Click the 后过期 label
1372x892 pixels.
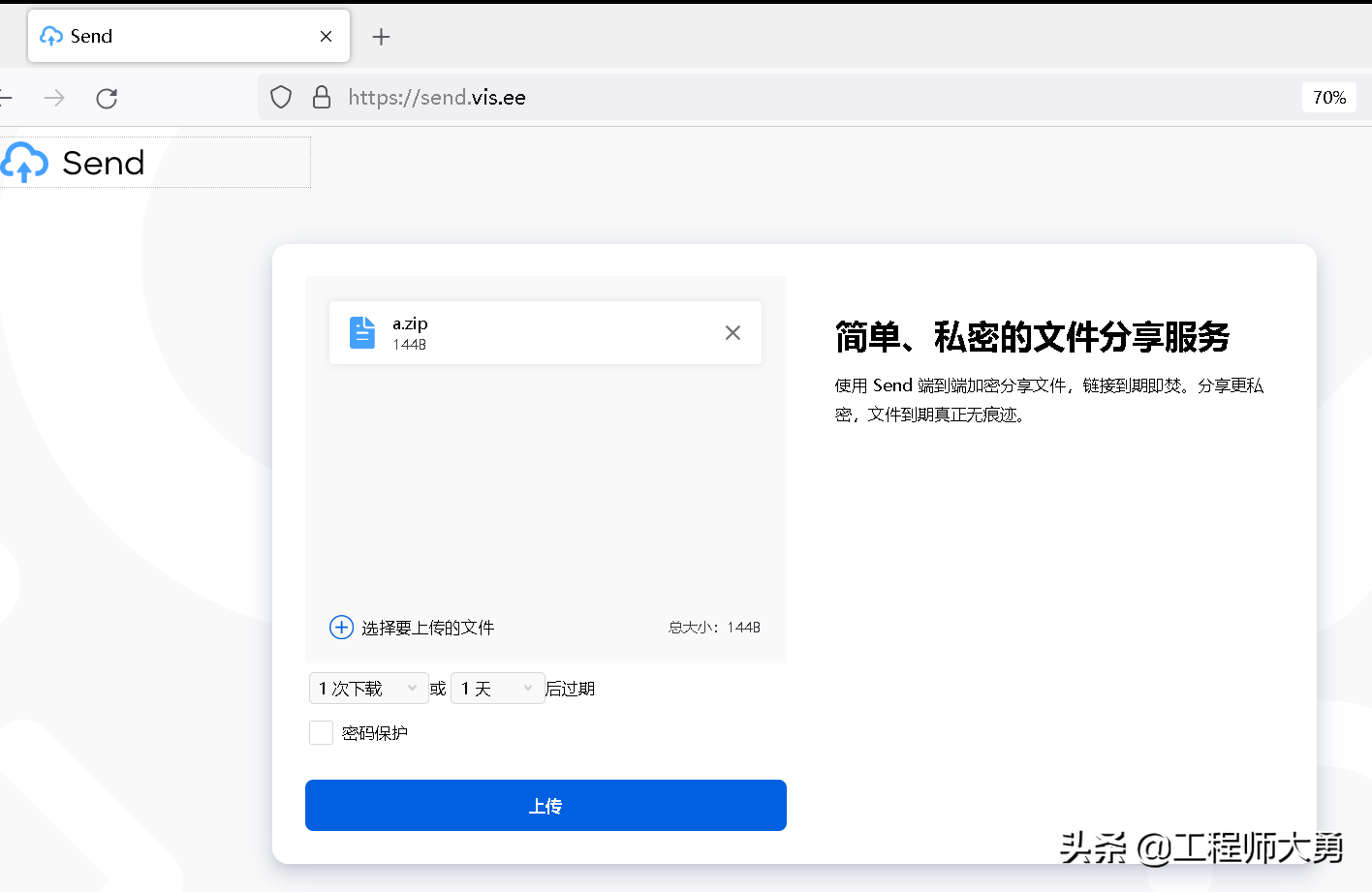(x=570, y=689)
